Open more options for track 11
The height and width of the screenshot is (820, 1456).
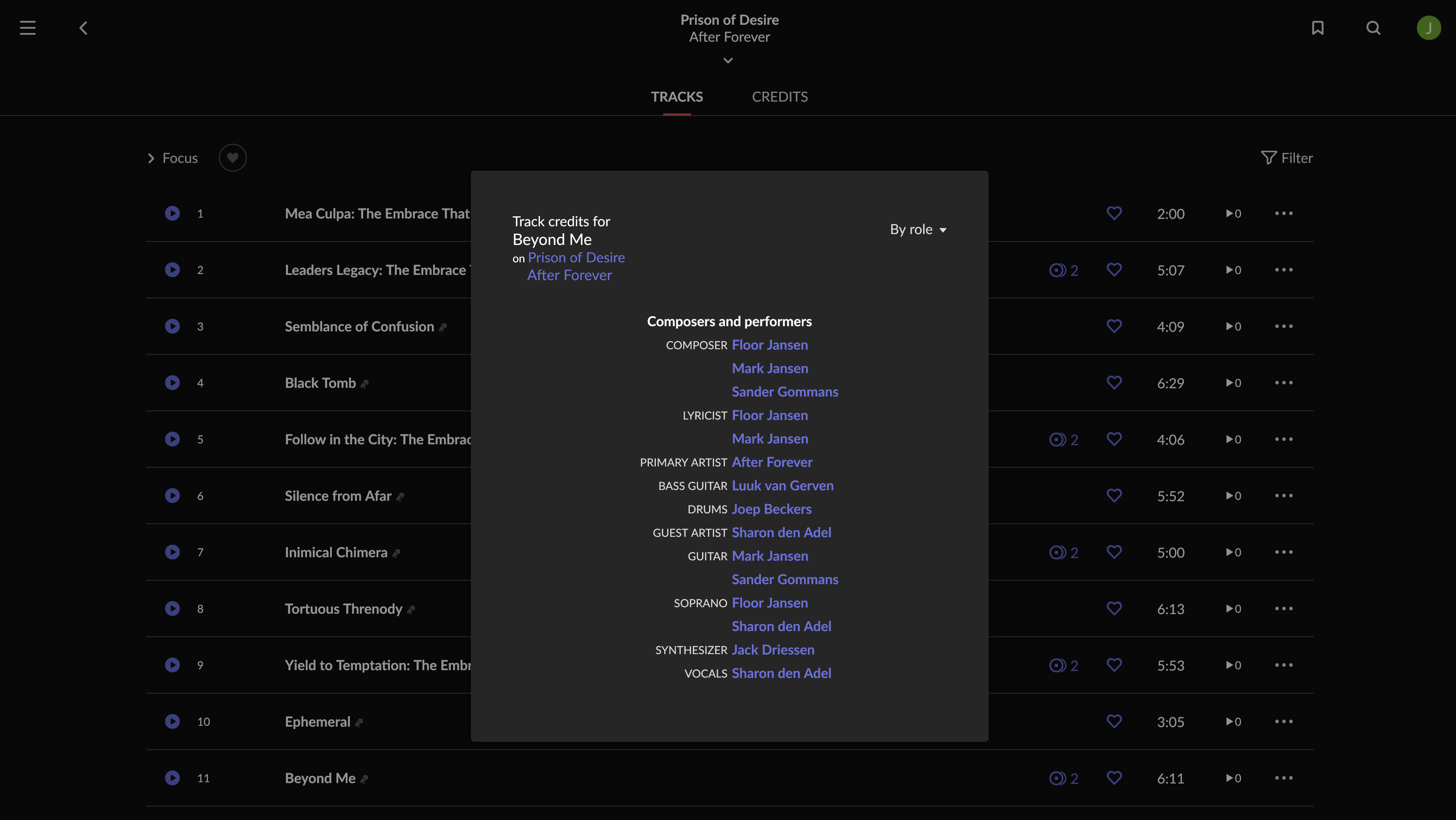(1284, 777)
